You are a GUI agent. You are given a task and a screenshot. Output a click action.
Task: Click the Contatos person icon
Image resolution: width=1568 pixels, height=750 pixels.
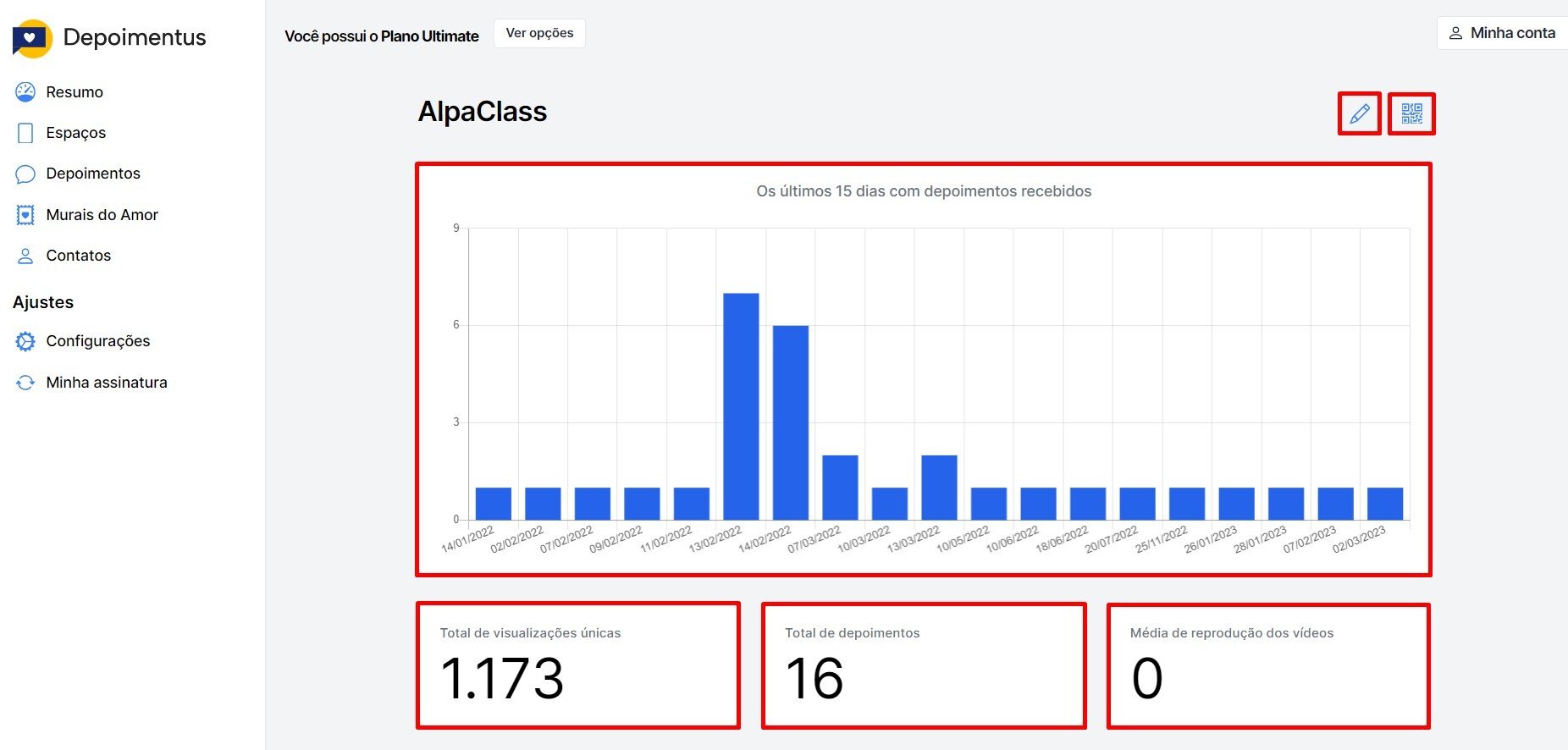click(x=25, y=256)
